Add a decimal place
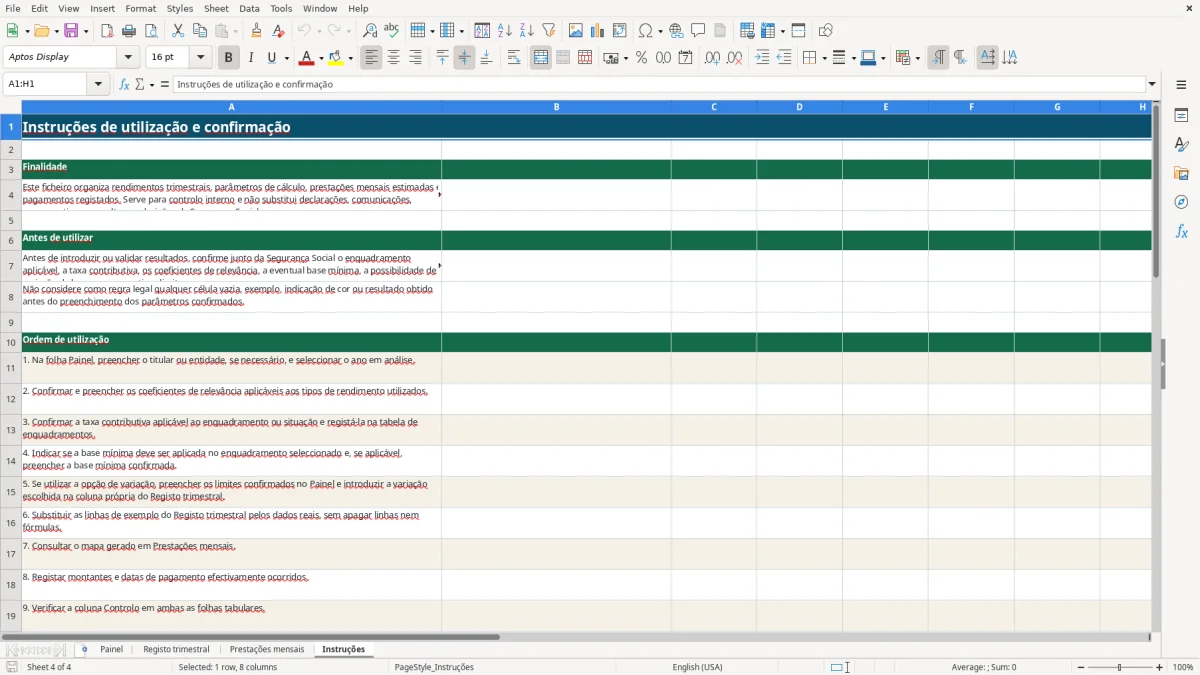Viewport: 1200px width, 675px height. tap(712, 58)
